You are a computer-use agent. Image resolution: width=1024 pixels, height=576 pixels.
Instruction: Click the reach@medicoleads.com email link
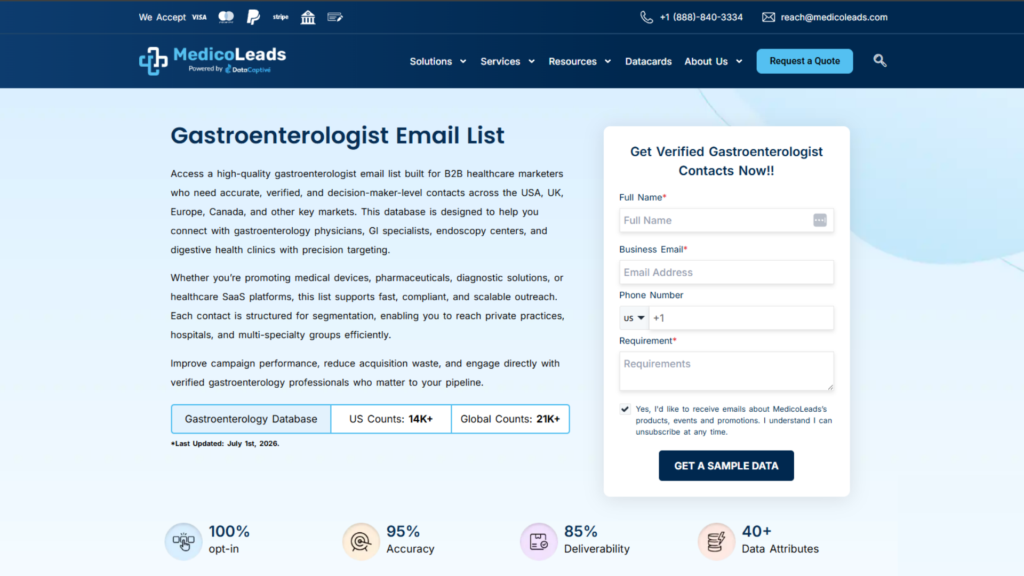834,17
